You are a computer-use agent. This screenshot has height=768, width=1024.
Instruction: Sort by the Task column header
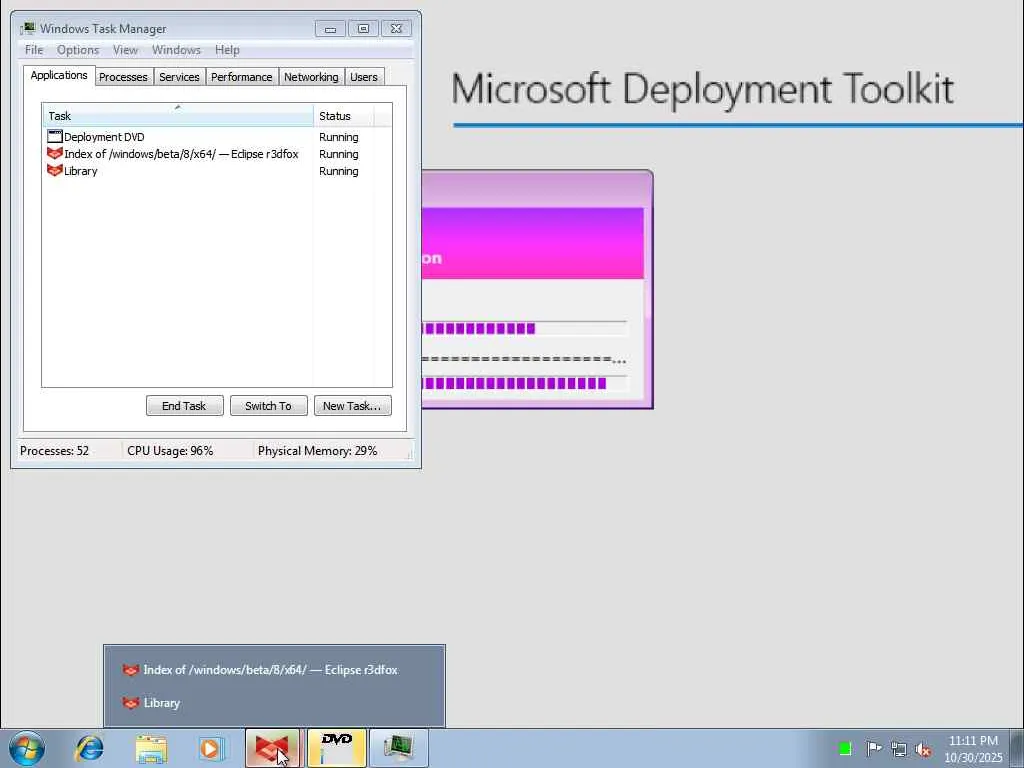[178, 116]
